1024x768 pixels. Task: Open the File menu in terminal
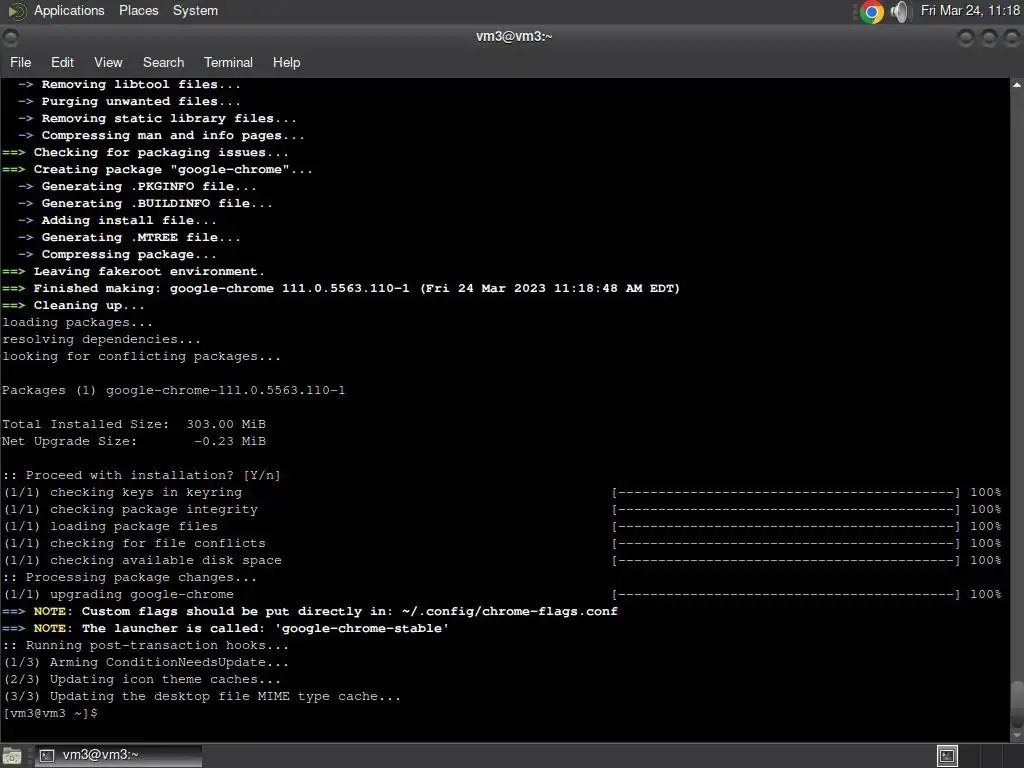(21, 63)
